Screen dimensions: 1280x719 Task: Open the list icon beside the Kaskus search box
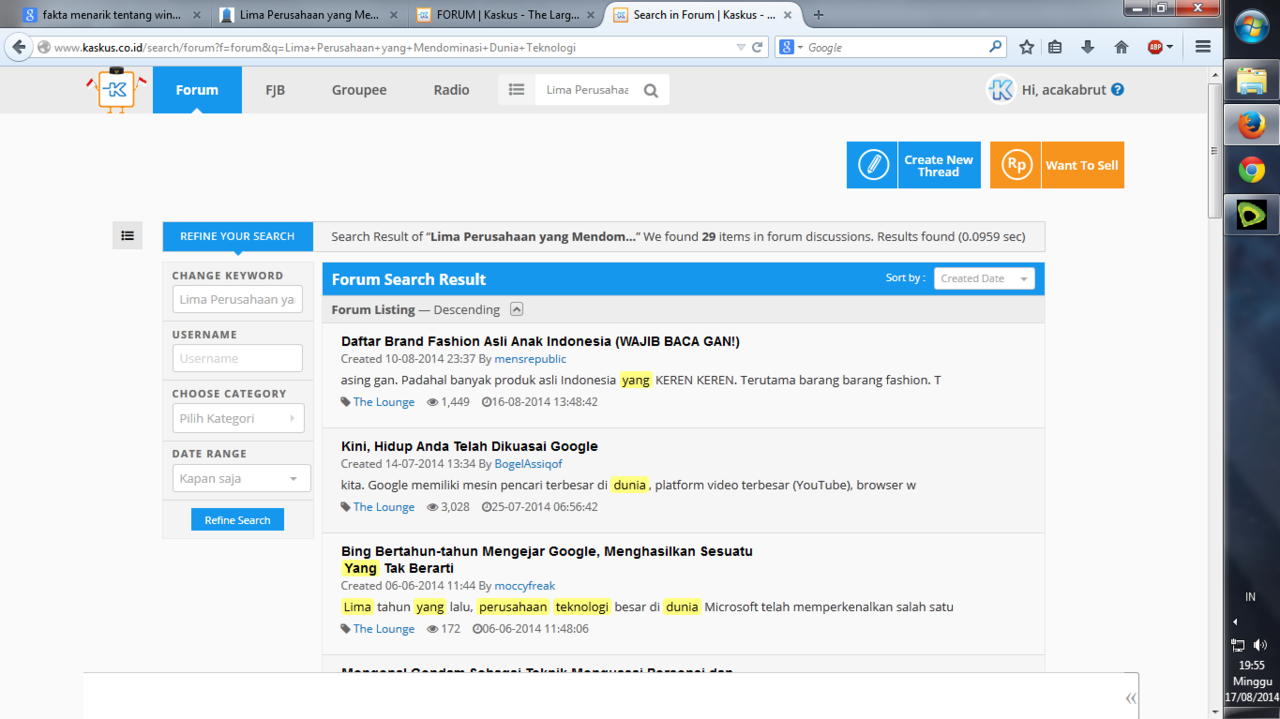pyautogui.click(x=516, y=90)
